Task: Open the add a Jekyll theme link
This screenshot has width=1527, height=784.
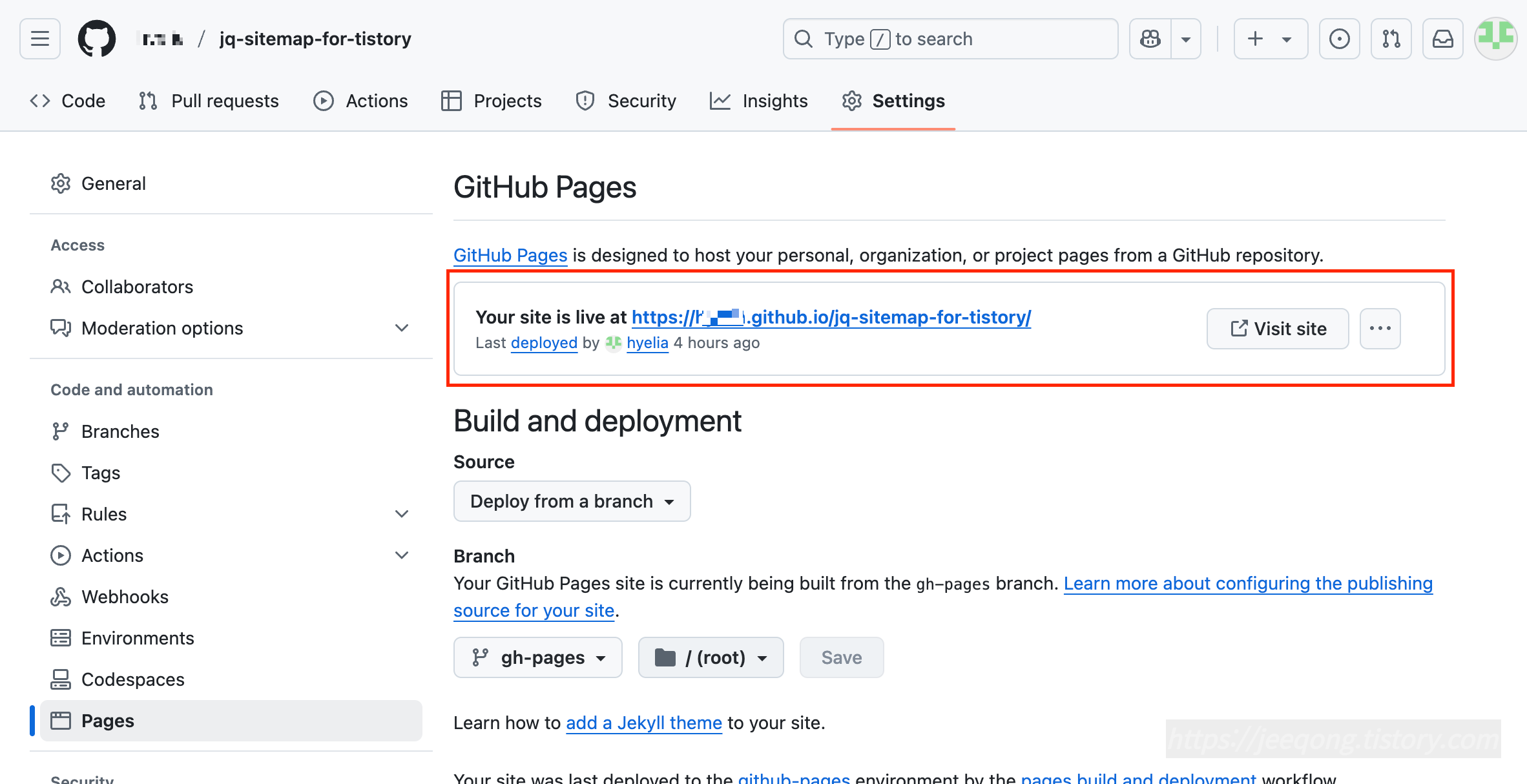Action: [643, 723]
